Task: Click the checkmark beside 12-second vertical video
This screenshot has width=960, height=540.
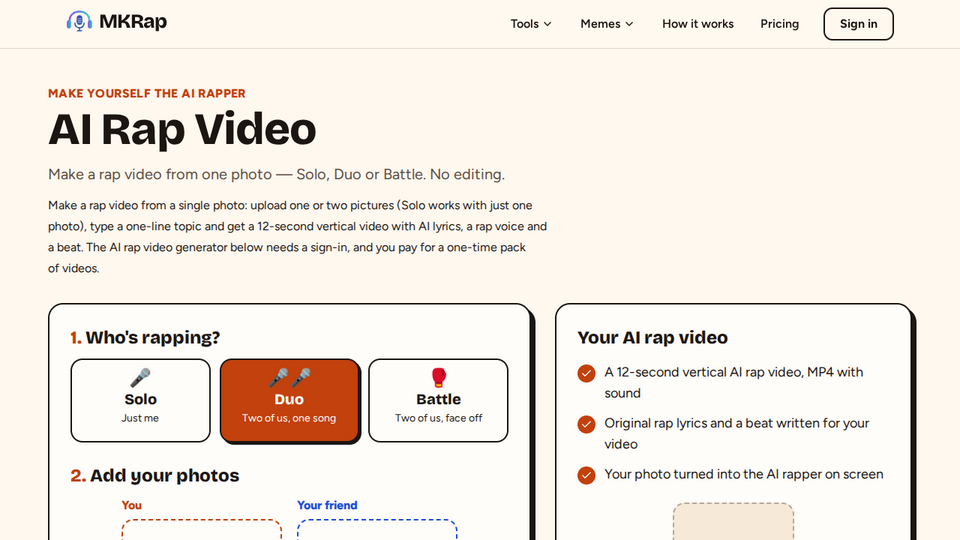Action: pyautogui.click(x=587, y=373)
